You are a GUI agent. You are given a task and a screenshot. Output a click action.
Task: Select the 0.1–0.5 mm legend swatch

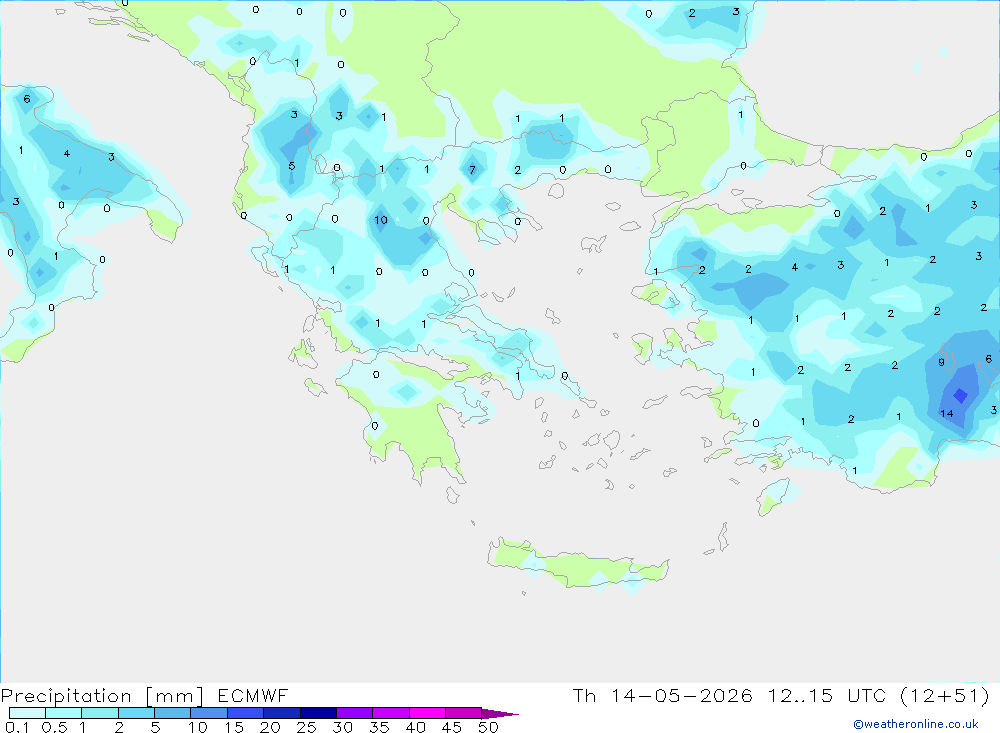[x=27, y=713]
